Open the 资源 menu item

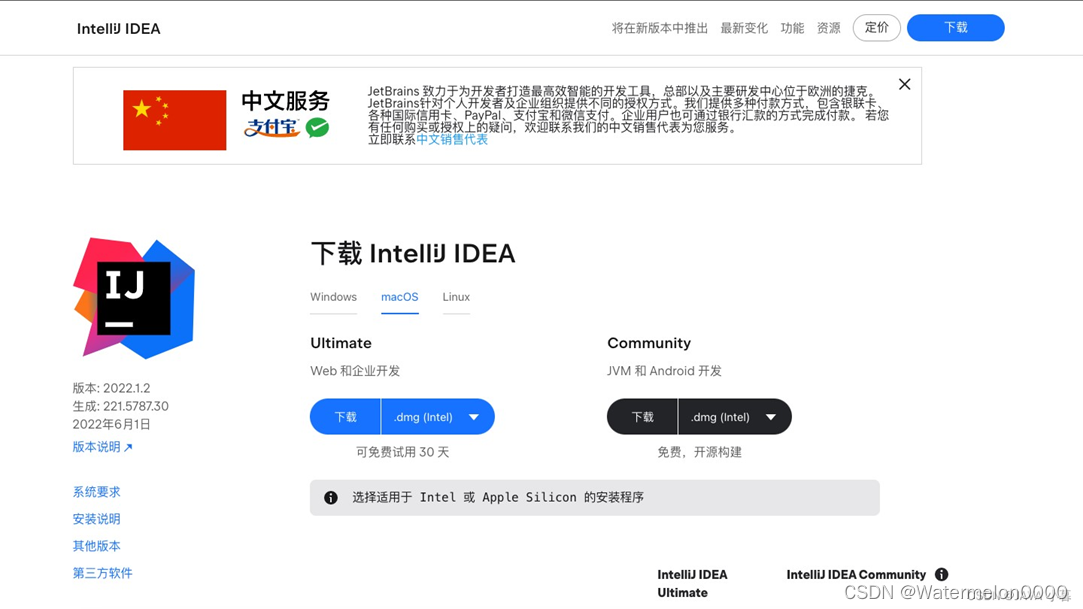click(828, 28)
